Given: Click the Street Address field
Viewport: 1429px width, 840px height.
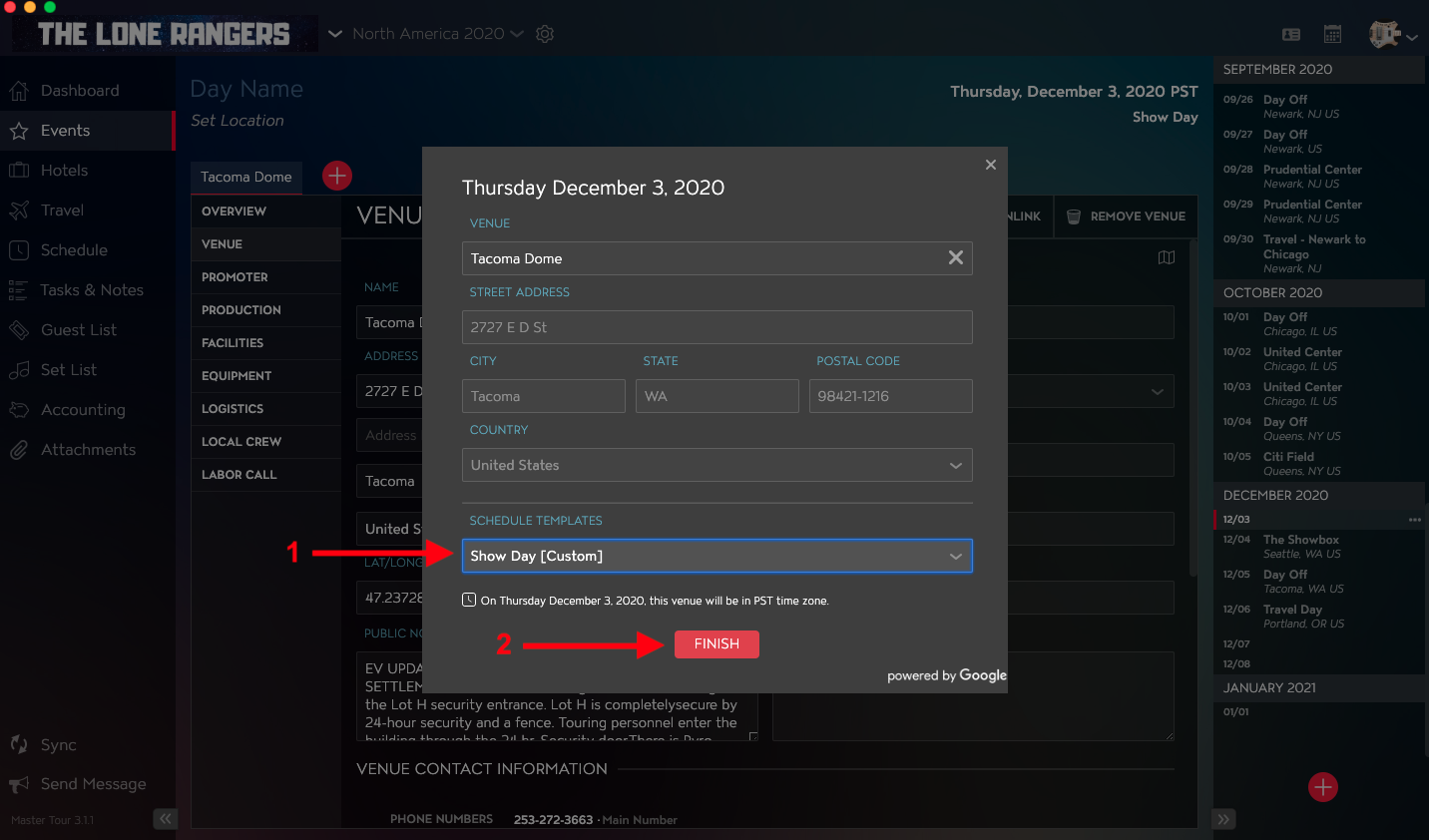Looking at the screenshot, I should [717, 327].
